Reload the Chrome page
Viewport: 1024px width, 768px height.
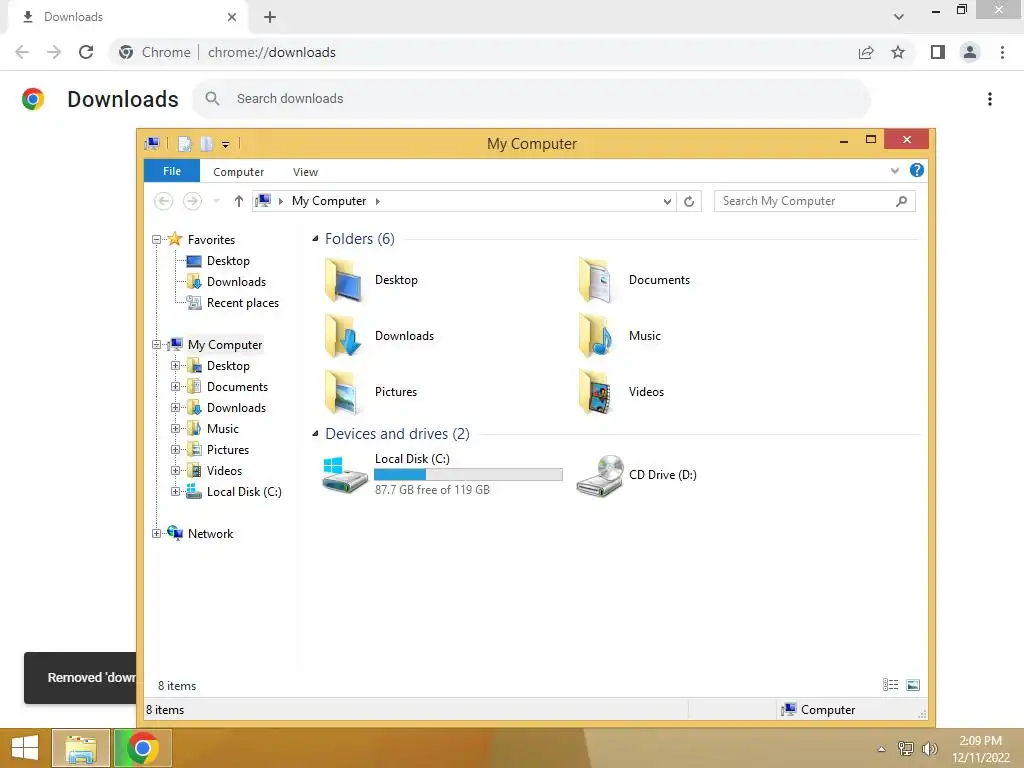[86, 52]
